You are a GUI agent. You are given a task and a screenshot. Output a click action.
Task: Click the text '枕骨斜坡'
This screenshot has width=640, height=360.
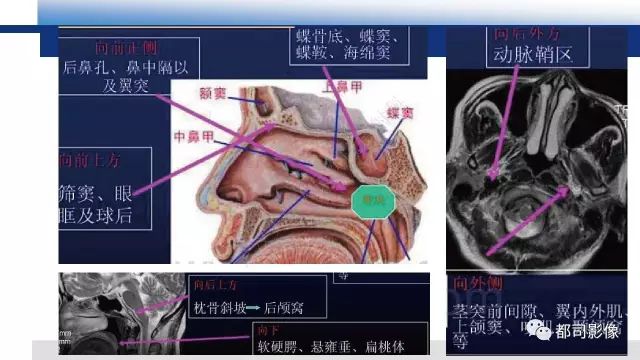click(x=220, y=308)
